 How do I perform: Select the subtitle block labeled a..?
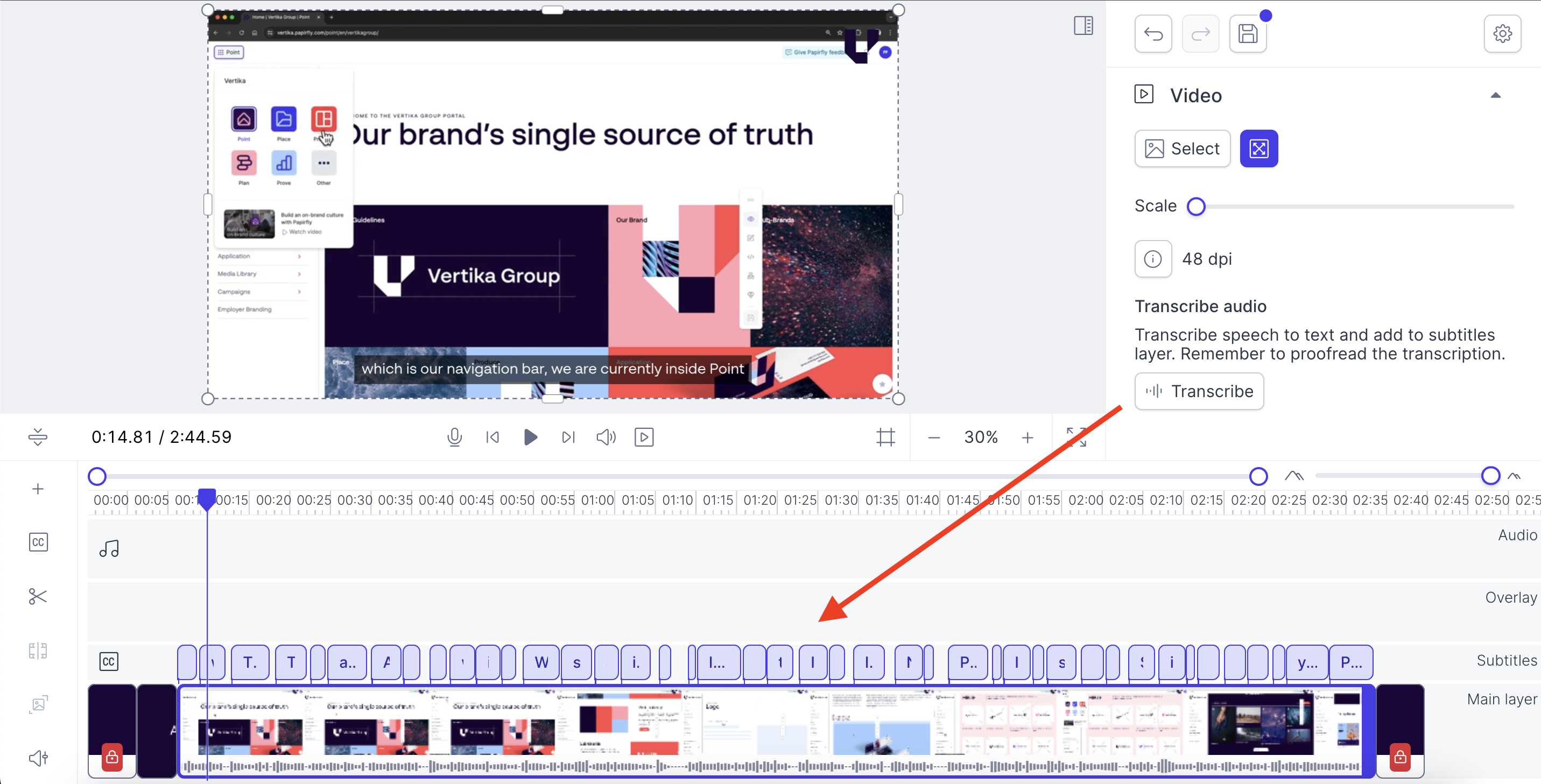(x=347, y=662)
